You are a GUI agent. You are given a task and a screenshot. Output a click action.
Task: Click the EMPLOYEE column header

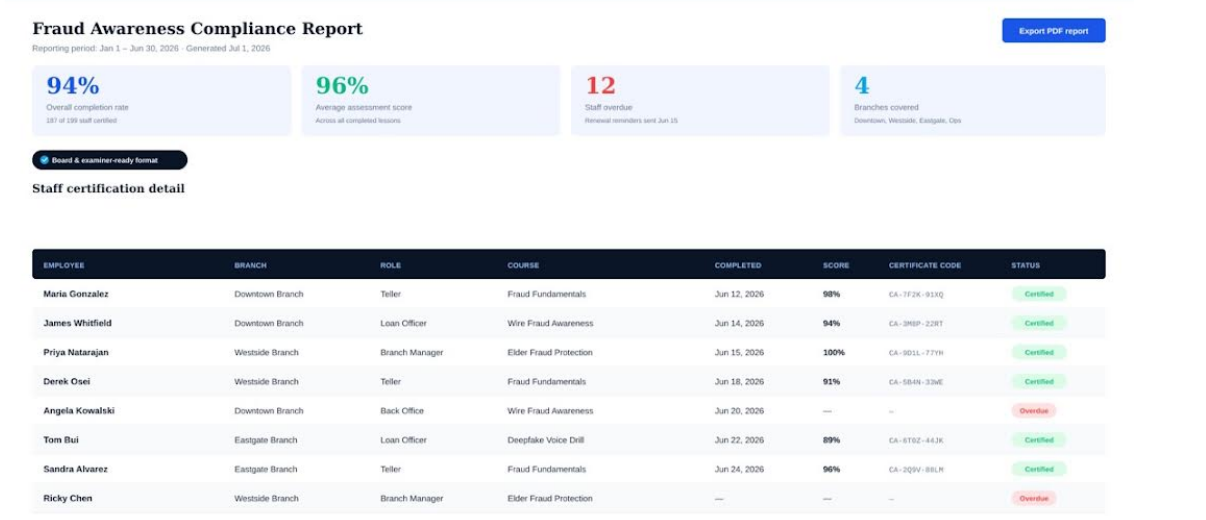point(64,266)
